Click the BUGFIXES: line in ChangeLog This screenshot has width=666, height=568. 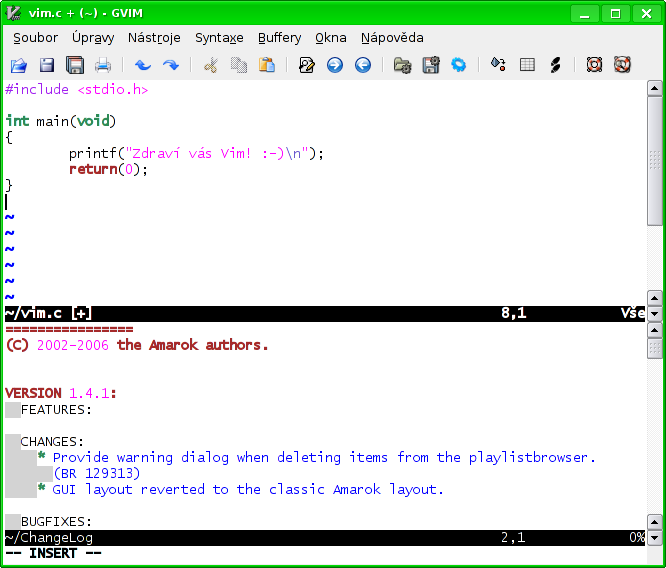click(56, 522)
